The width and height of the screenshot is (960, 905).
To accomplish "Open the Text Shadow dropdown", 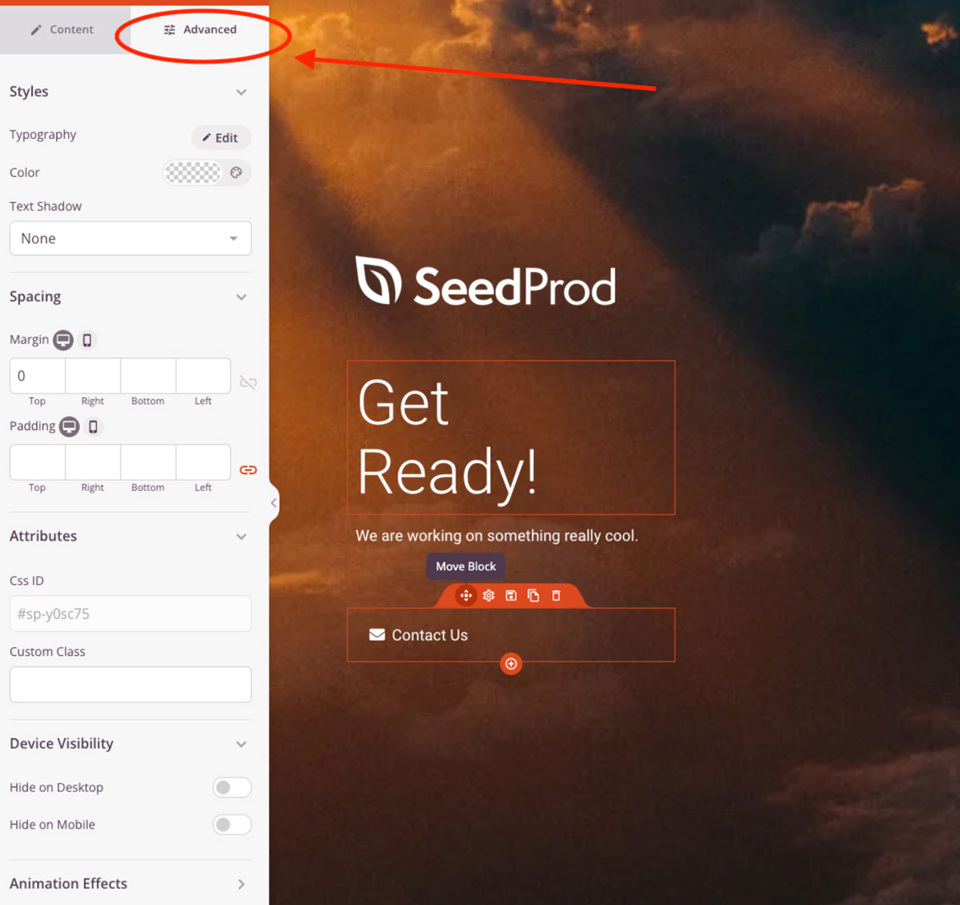I will tap(130, 238).
